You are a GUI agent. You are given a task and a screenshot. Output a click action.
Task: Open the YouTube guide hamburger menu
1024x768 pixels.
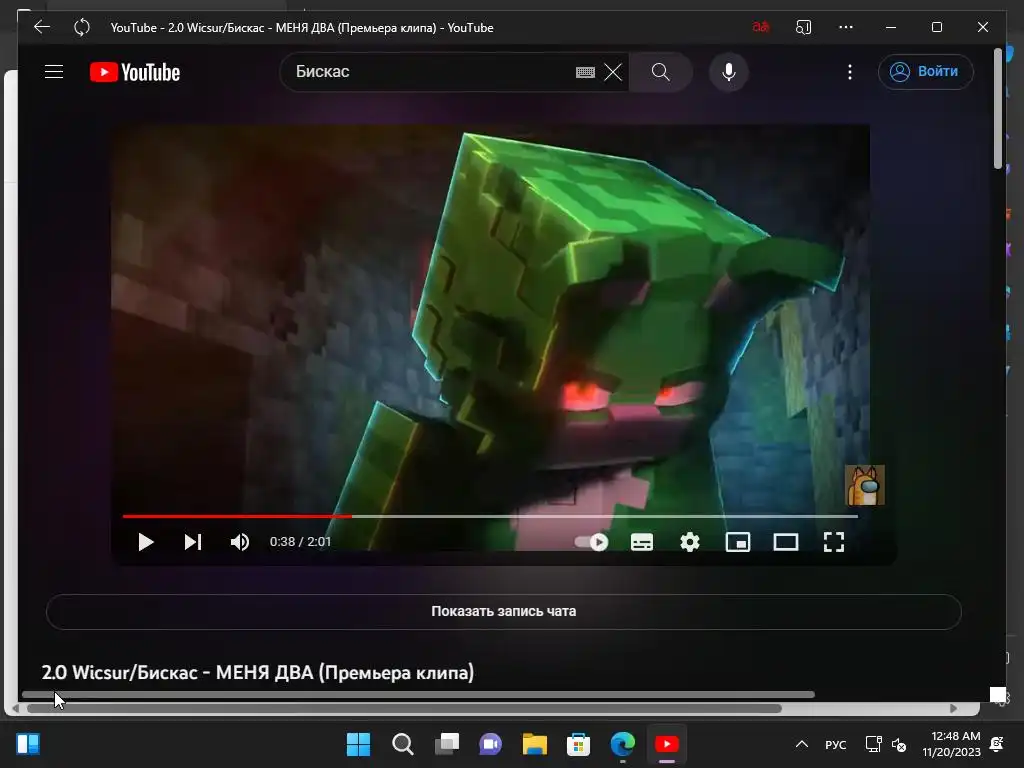[x=54, y=72]
